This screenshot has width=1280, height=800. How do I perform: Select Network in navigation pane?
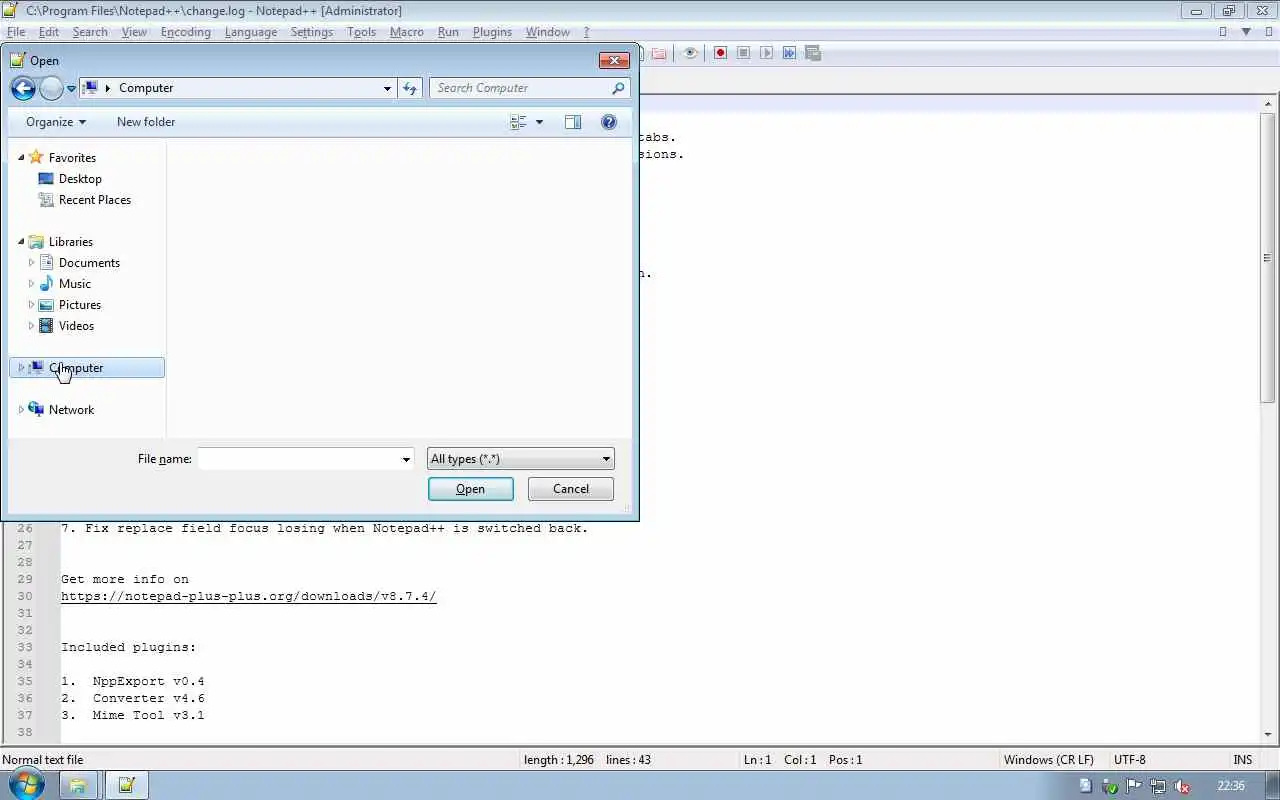point(71,410)
